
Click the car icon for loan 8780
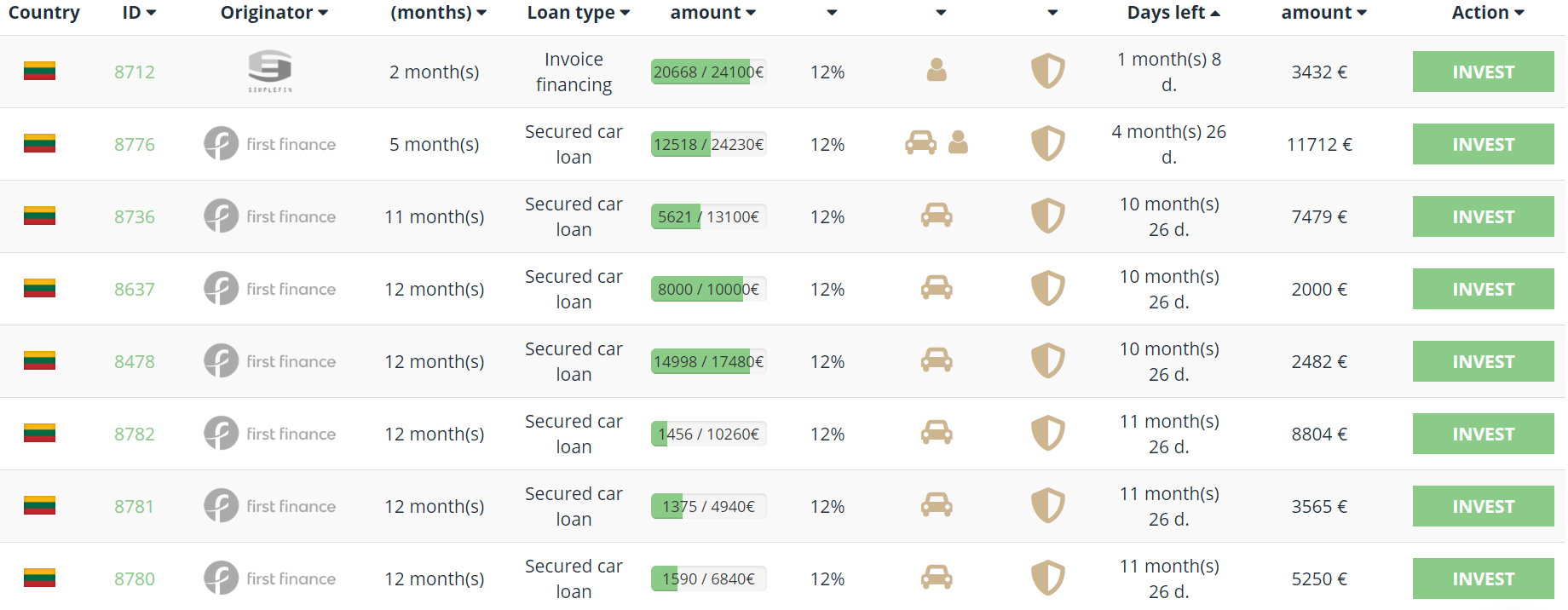coord(937,578)
